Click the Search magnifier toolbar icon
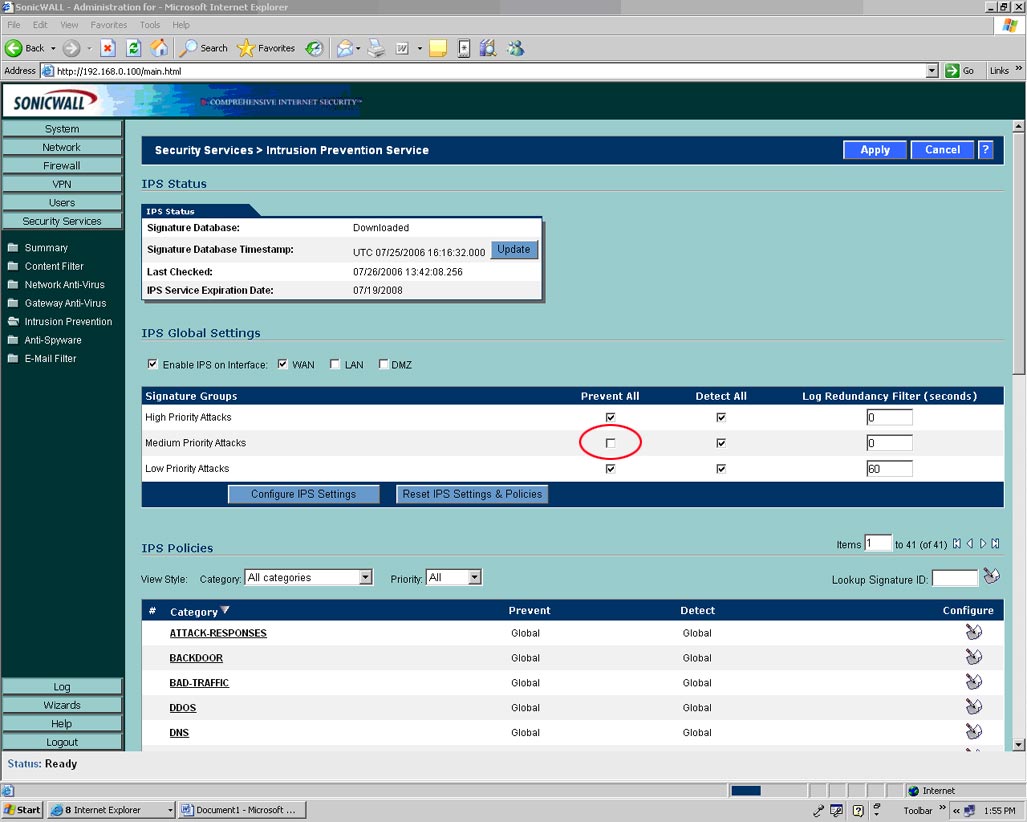Viewport: 1027px width, 822px height. pyautogui.click(x=189, y=48)
